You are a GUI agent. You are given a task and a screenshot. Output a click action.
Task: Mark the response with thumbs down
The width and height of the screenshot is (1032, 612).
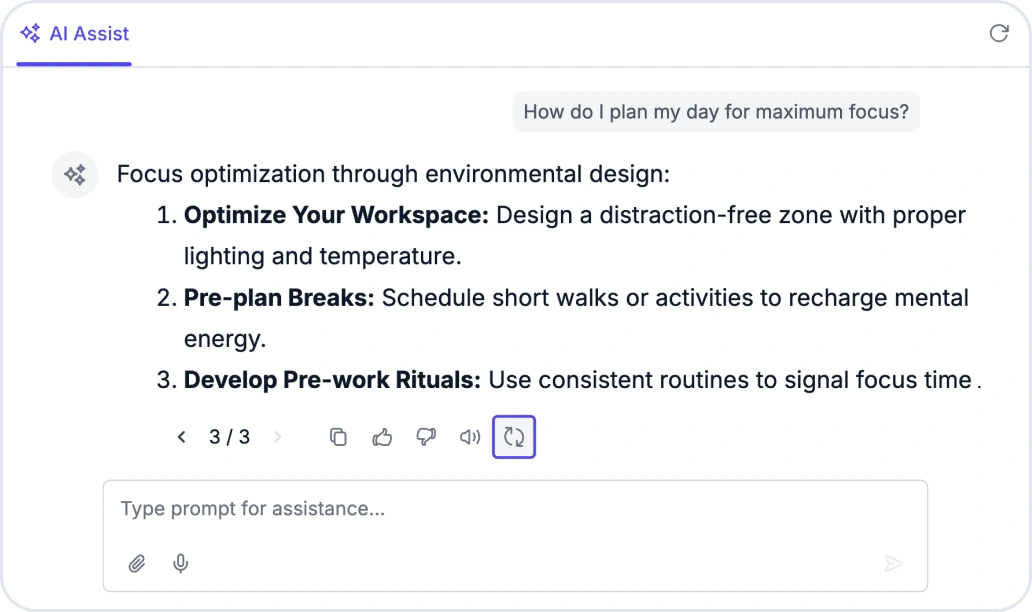(426, 437)
